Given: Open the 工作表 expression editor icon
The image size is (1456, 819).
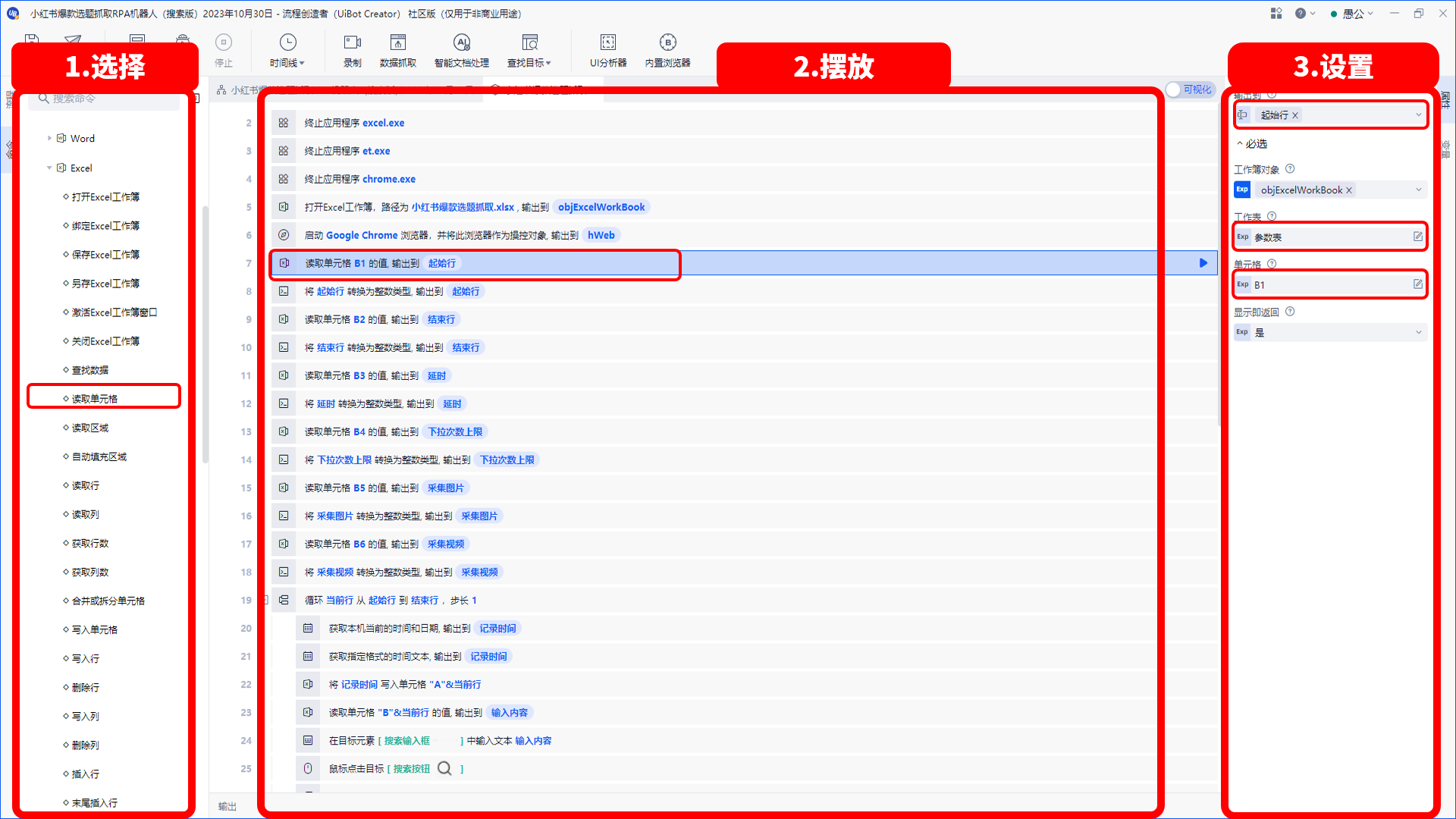Looking at the screenshot, I should pyautogui.click(x=1417, y=237).
